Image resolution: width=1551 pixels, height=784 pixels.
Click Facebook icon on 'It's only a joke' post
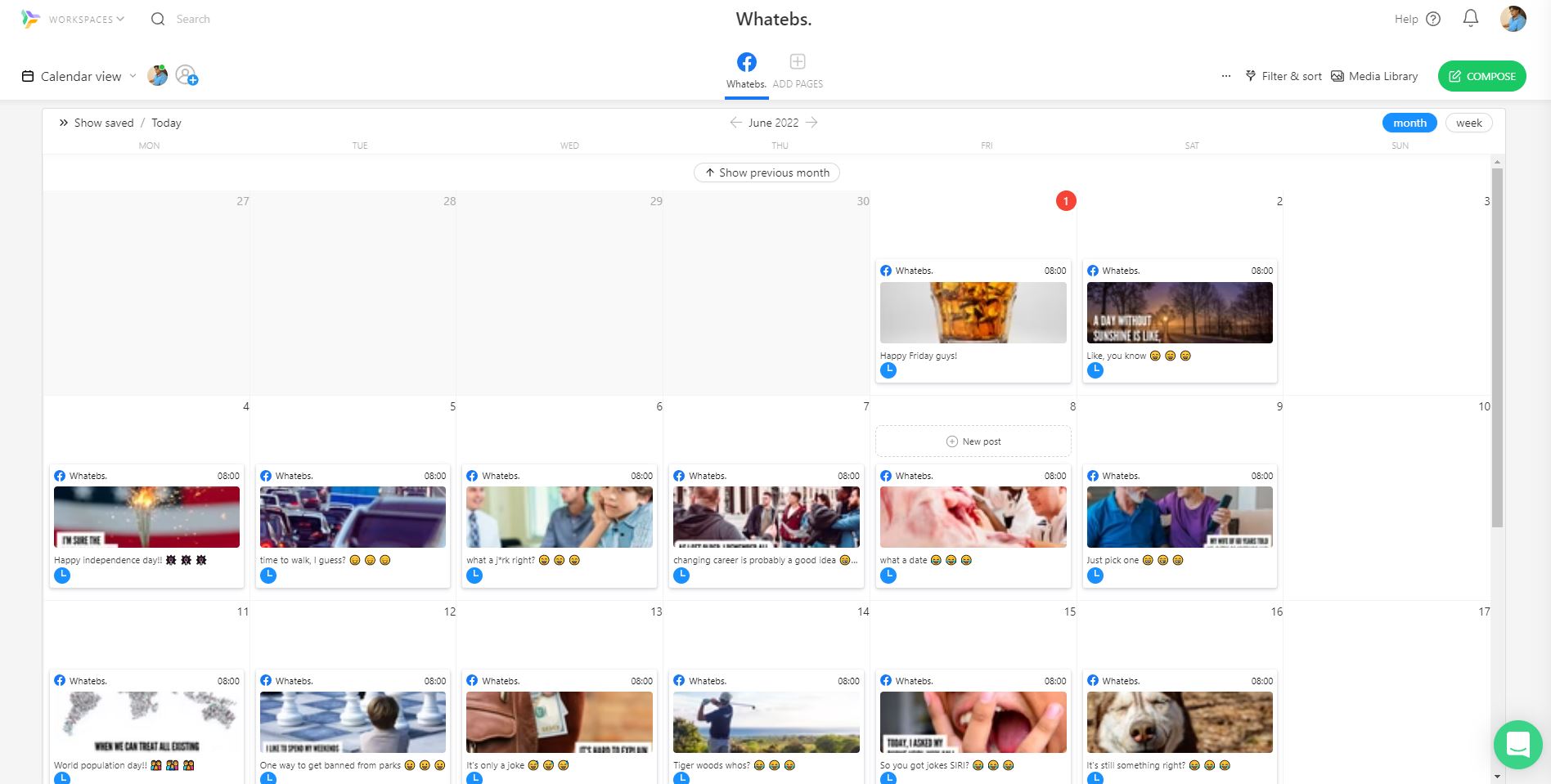(472, 680)
